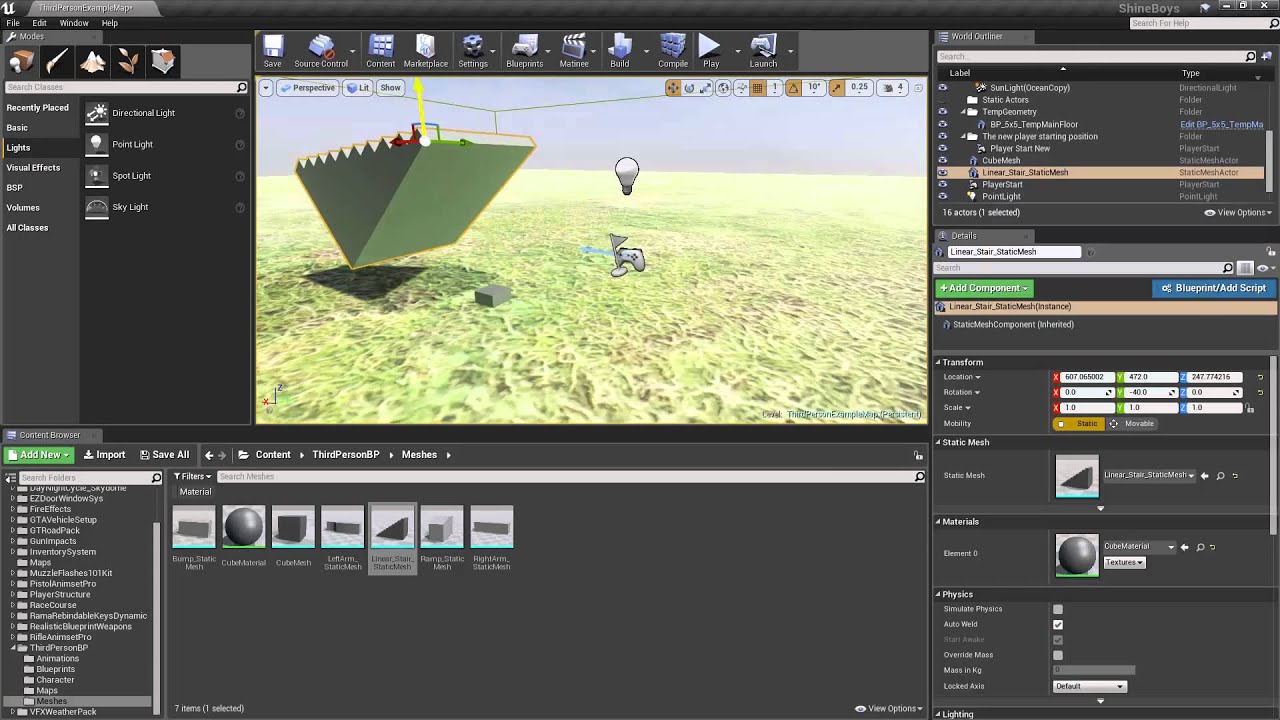Open the Settings toolbar icon
1280x720 pixels.
coord(473,52)
